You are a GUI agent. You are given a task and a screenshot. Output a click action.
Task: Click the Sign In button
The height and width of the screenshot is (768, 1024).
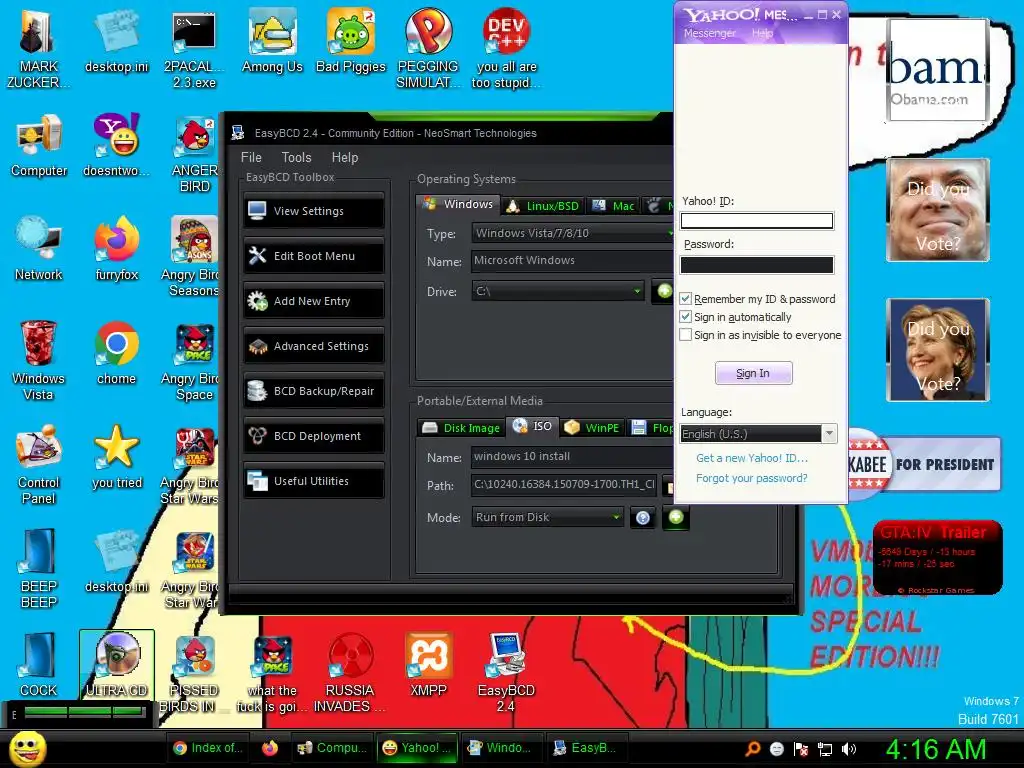(754, 373)
